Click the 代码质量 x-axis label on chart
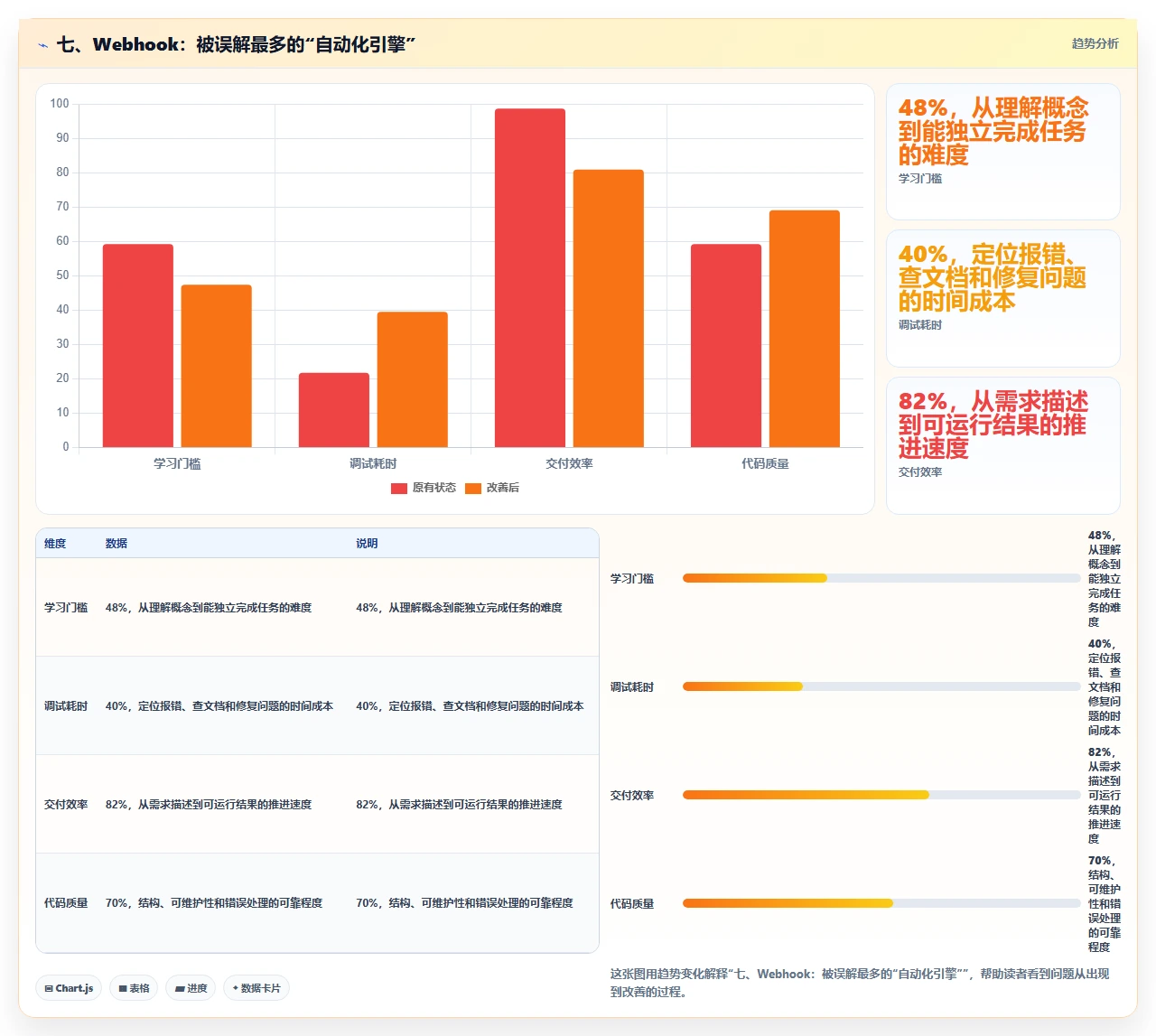Screen dimensions: 1156x1036 tap(765, 463)
